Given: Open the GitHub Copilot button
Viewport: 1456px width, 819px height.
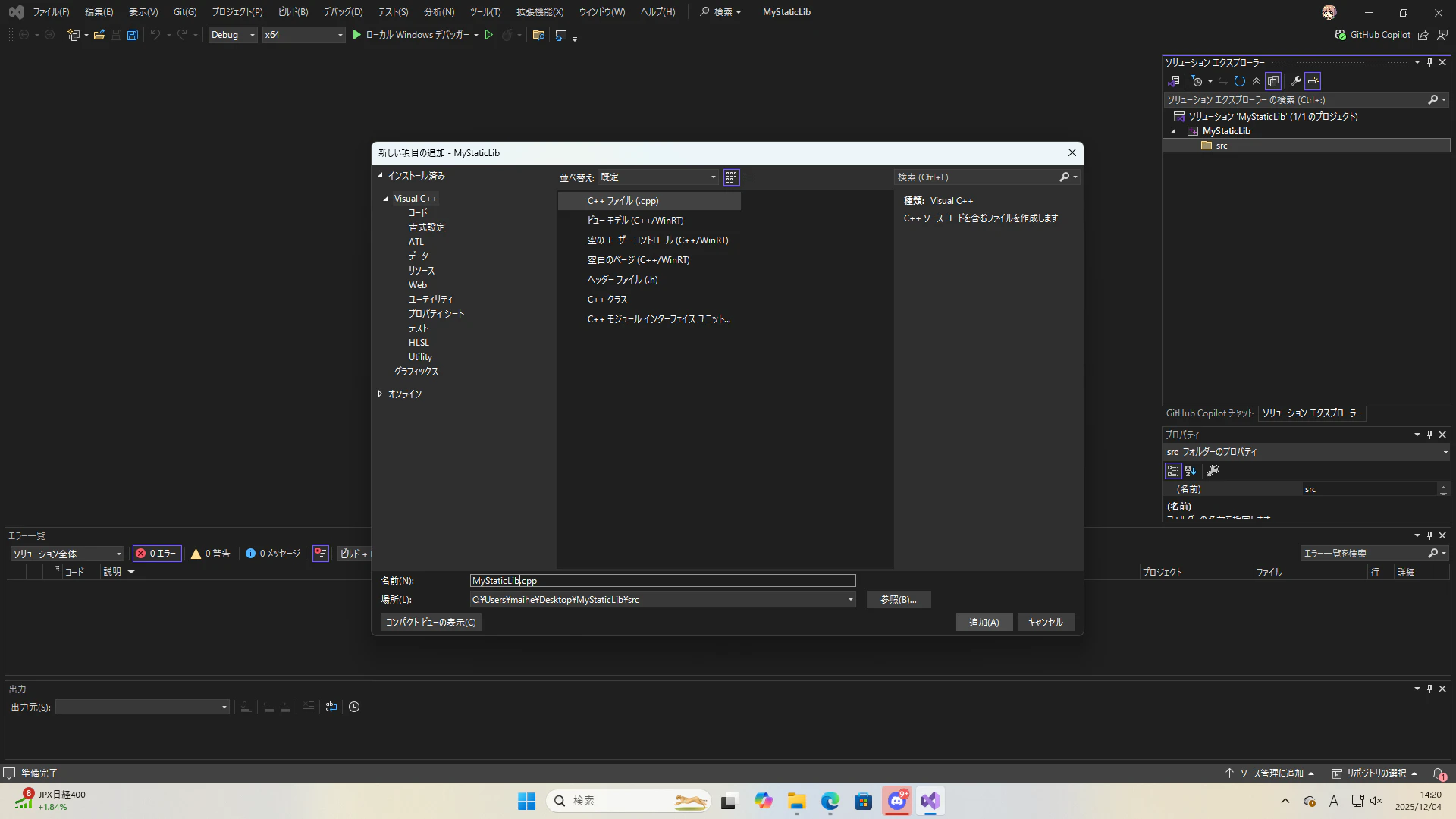Looking at the screenshot, I should point(1373,35).
